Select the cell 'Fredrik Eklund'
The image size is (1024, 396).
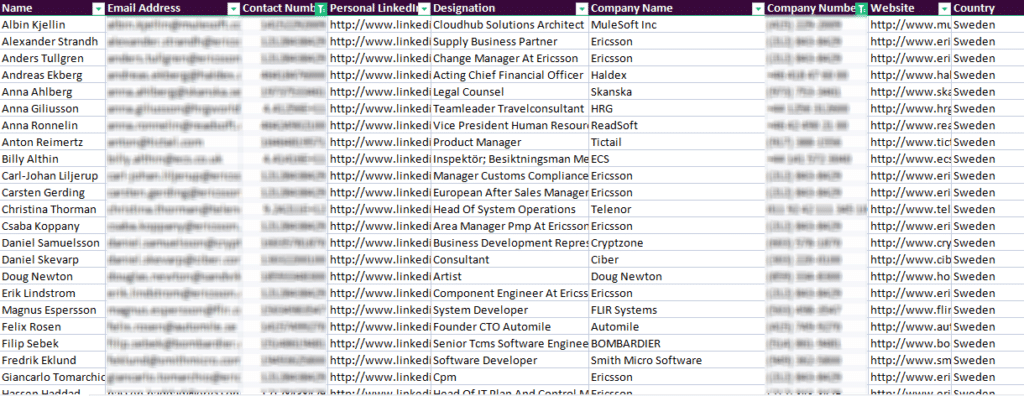pyautogui.click(x=52, y=360)
